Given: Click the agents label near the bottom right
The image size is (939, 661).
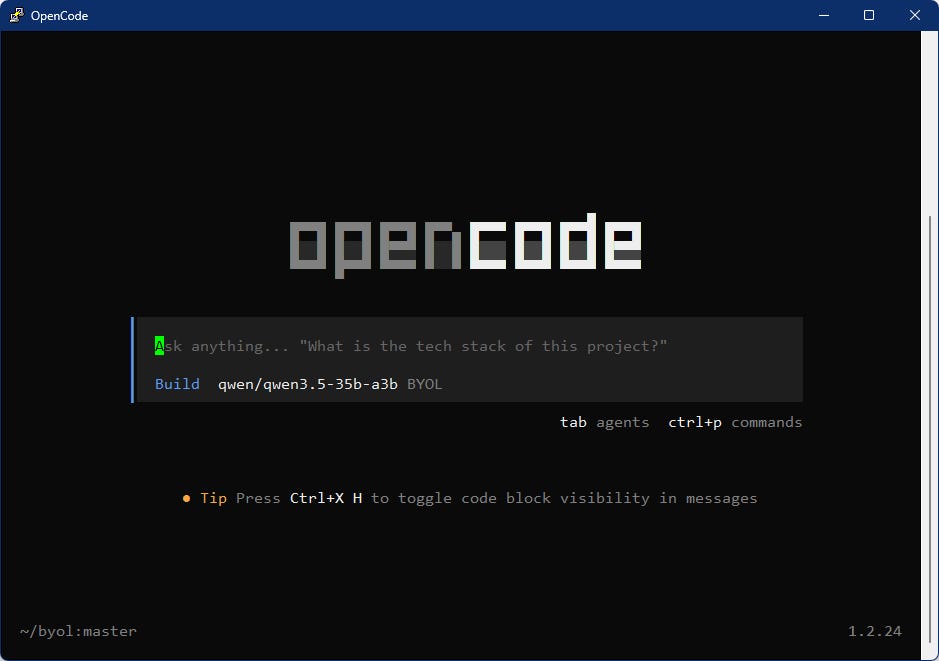Looking at the screenshot, I should tap(622, 422).
